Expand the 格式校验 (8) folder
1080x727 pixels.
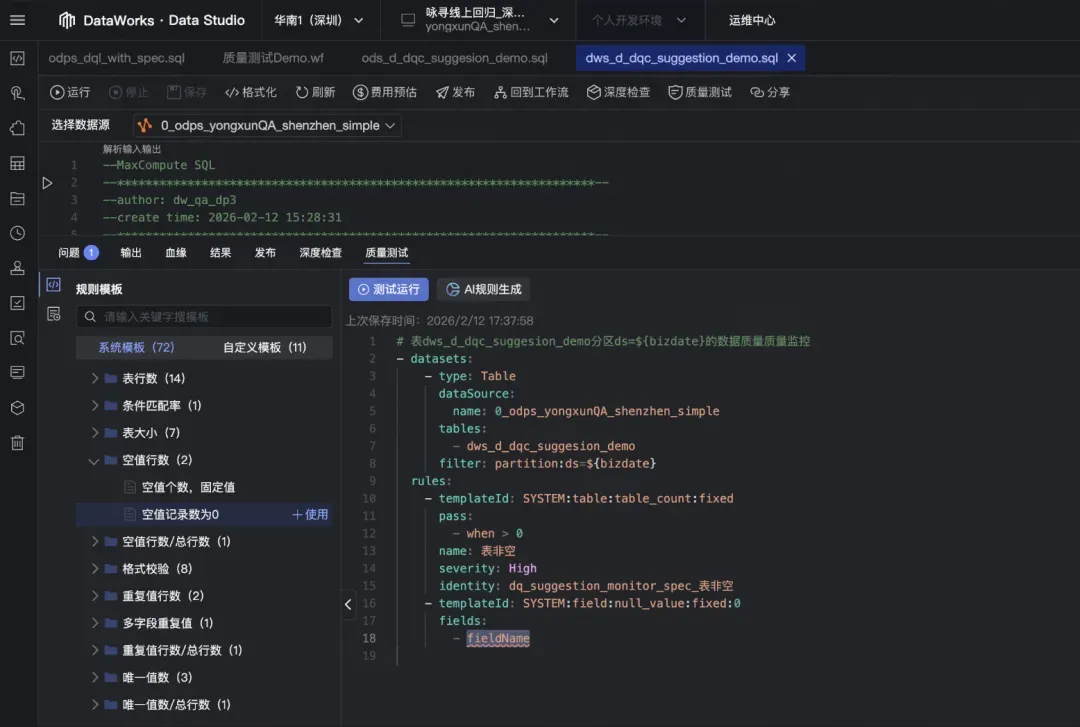95,569
